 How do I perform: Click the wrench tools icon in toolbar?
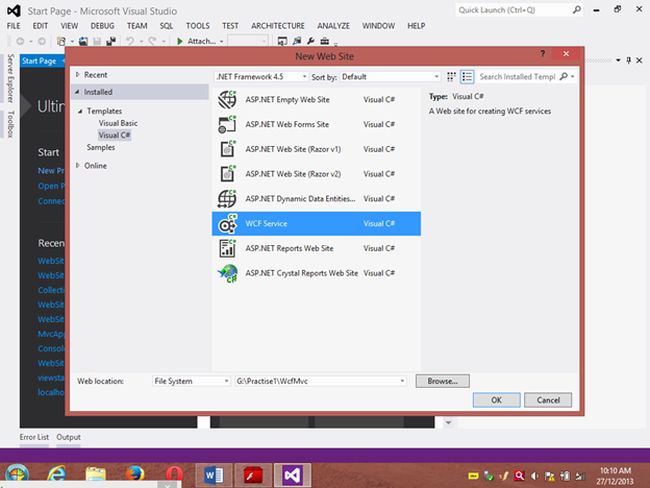coord(311,41)
